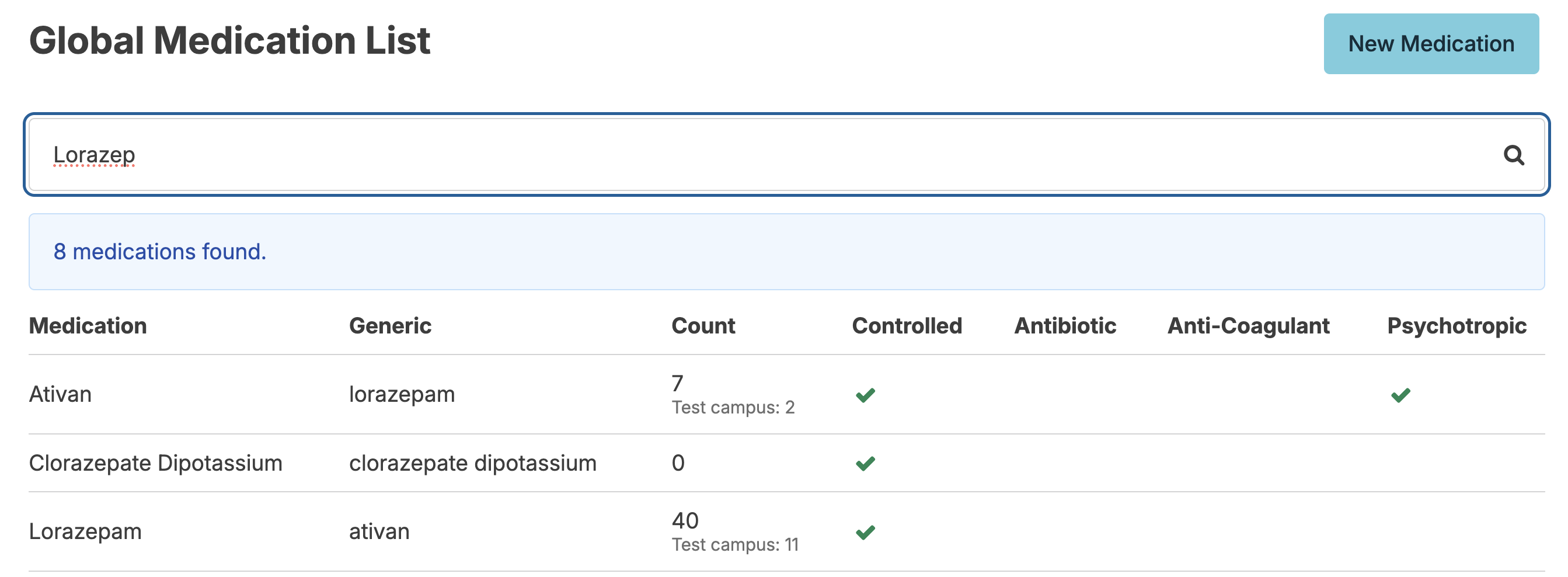Focus the Lorazep search field
1568x577 pixels.
pos(786,155)
